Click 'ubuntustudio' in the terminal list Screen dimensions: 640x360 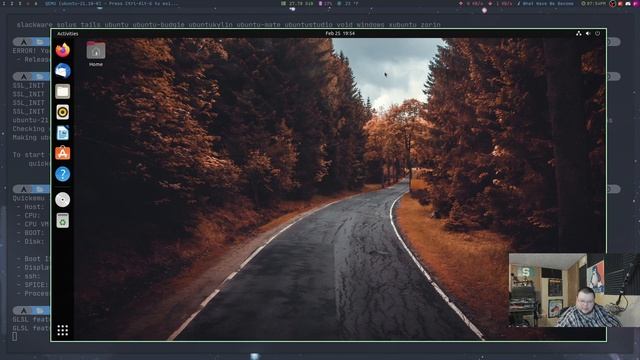309,24
